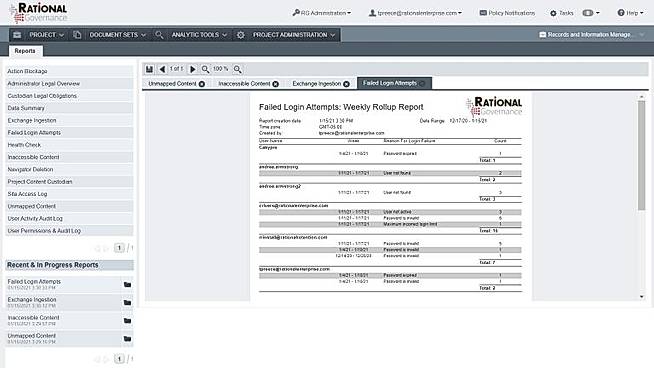Viewport: 654px width, 368px height.
Task: Switch to the Inaccessible Content report tab
Action: point(244,84)
